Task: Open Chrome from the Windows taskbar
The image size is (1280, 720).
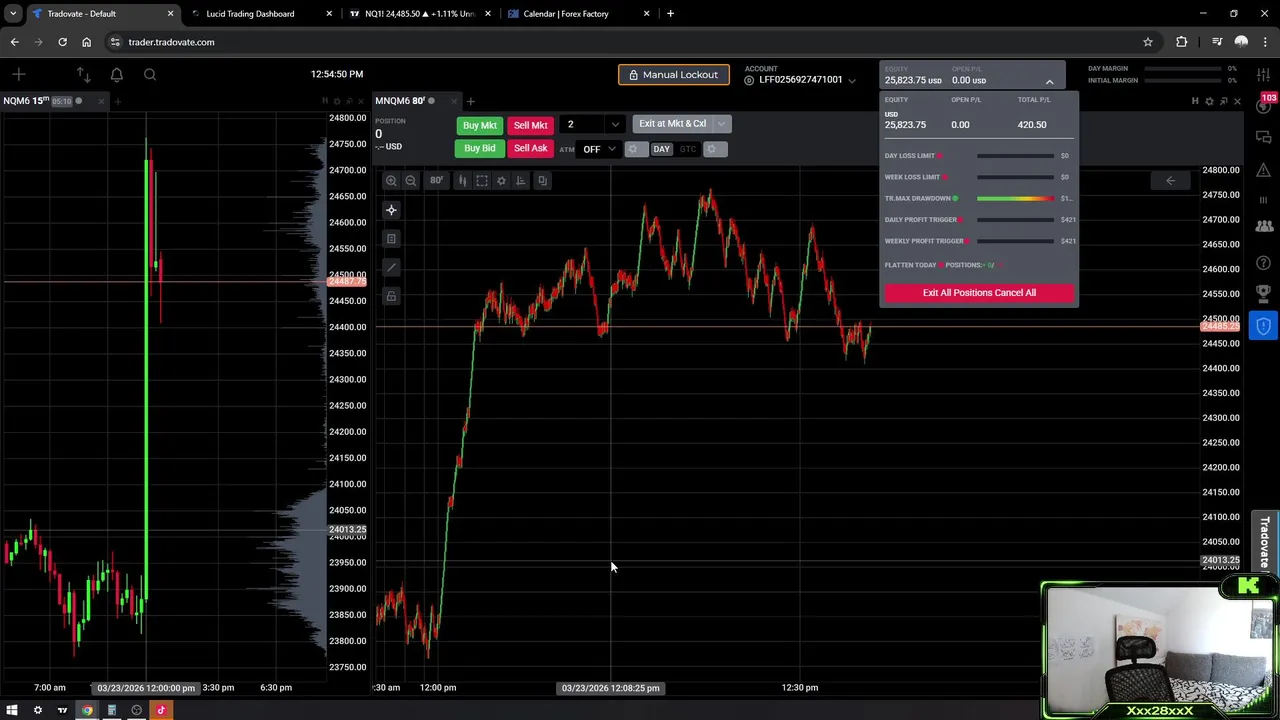Action: pyautogui.click(x=87, y=710)
